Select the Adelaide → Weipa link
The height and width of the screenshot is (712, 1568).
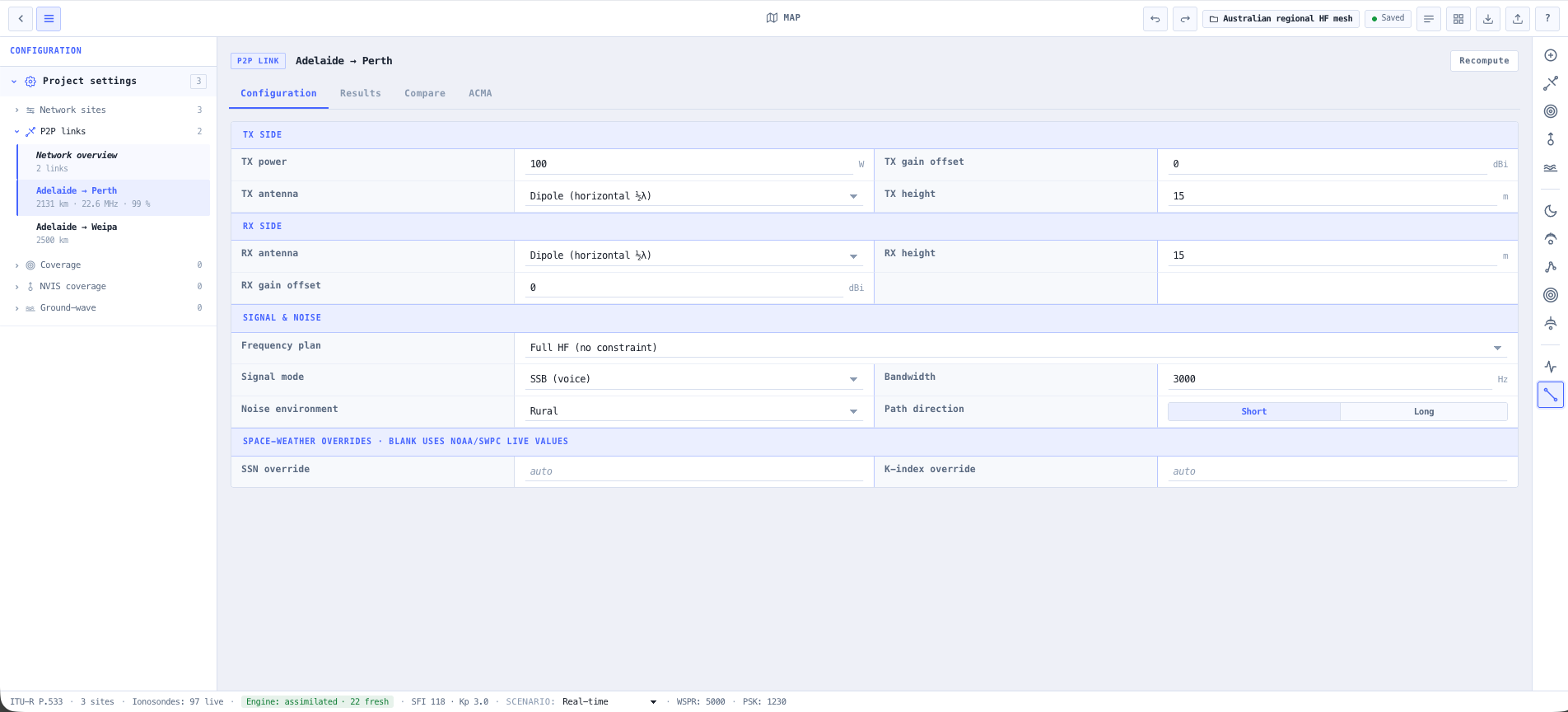[114, 233]
